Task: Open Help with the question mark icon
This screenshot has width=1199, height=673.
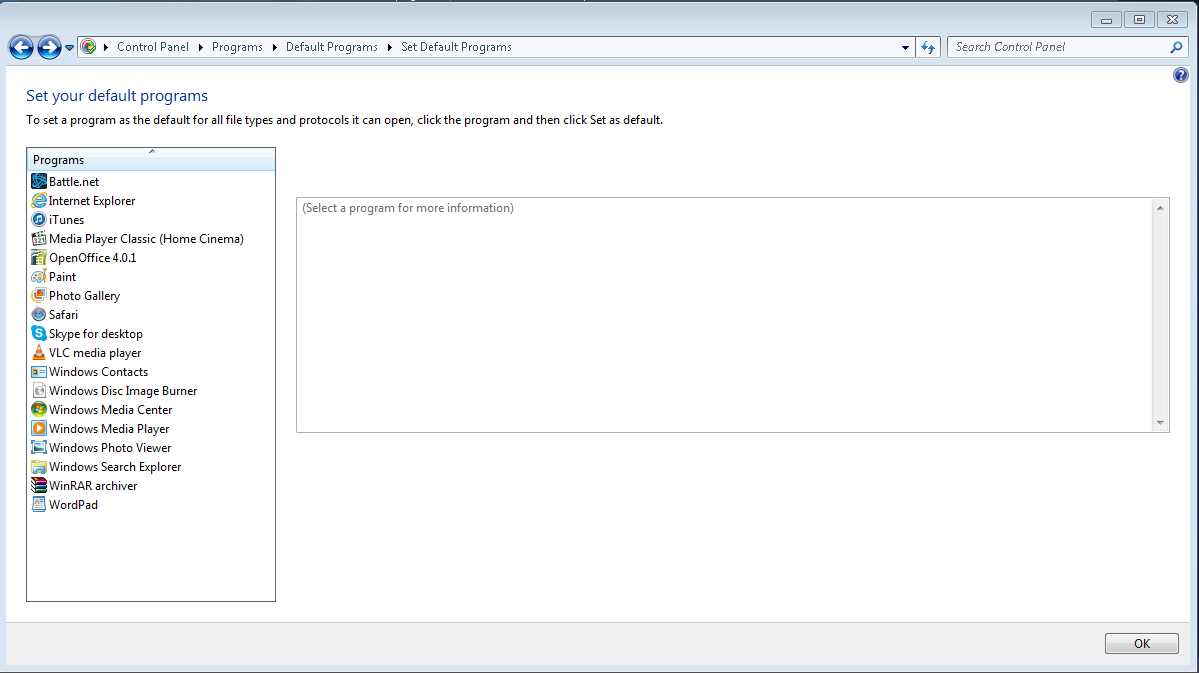Action: (x=1181, y=75)
